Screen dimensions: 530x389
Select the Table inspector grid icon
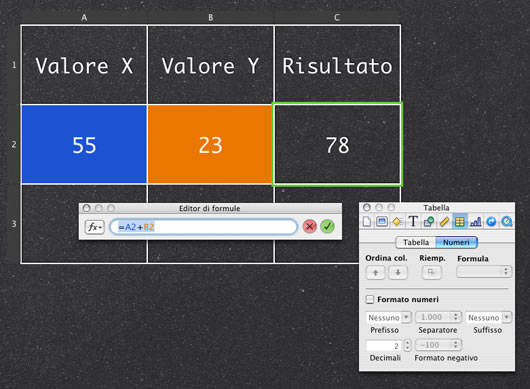[x=459, y=222]
